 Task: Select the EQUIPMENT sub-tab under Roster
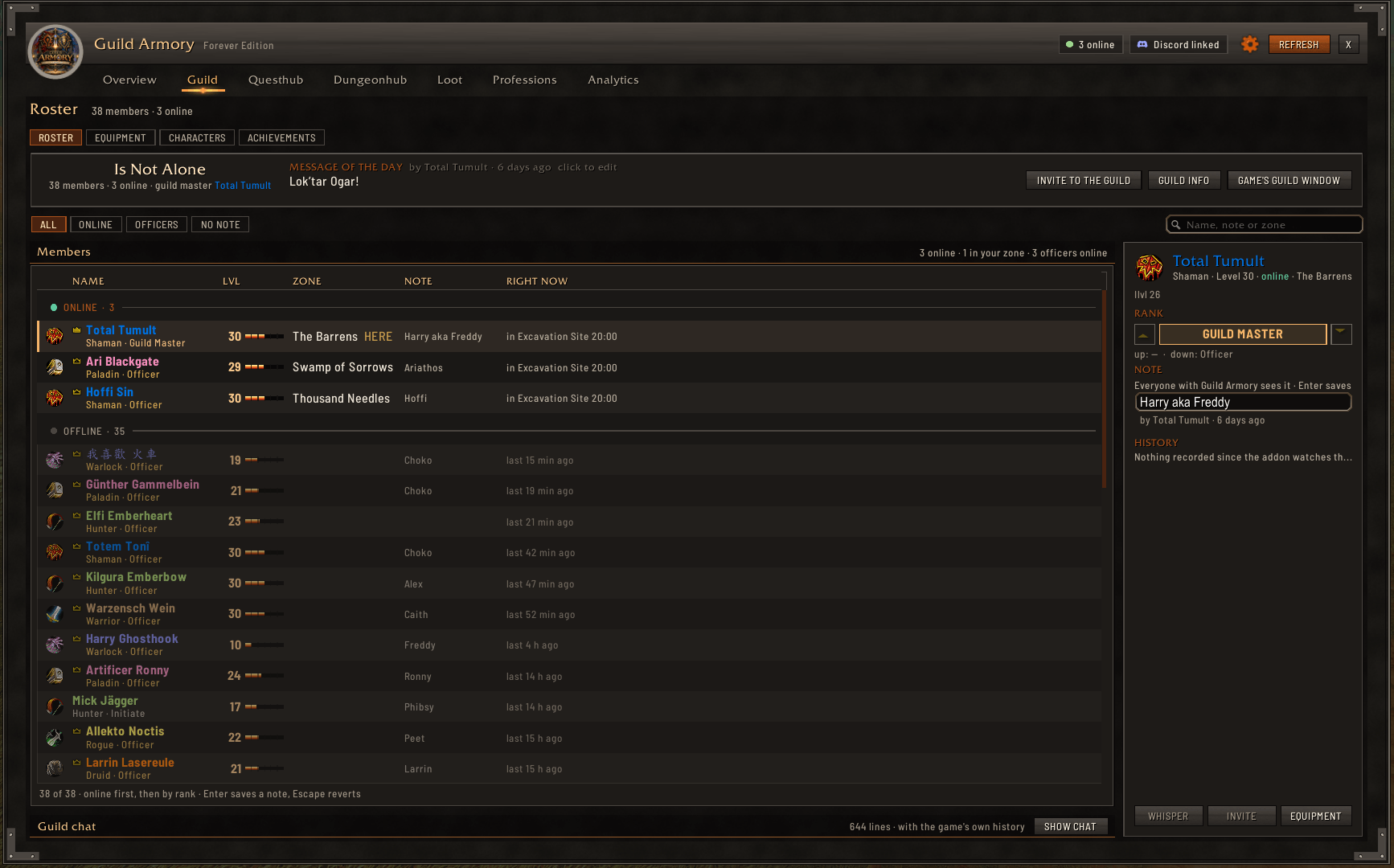click(x=121, y=138)
